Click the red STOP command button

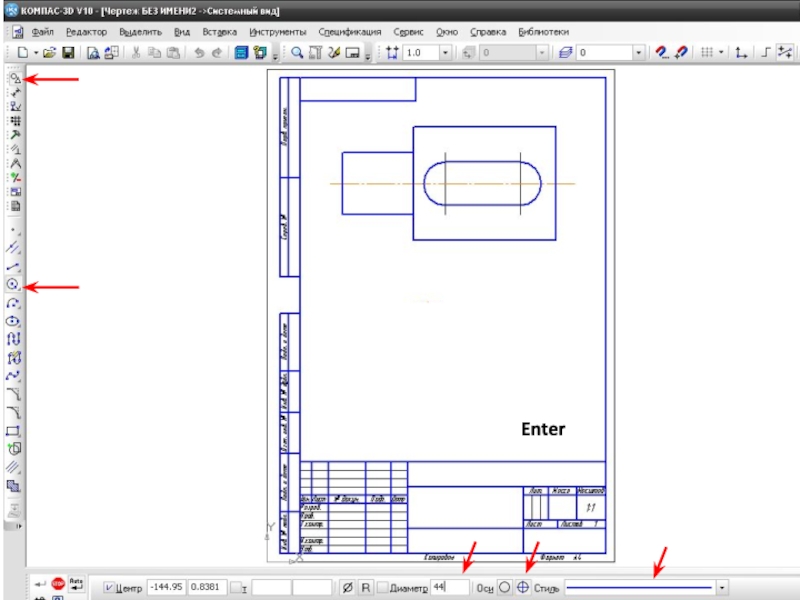[58, 583]
